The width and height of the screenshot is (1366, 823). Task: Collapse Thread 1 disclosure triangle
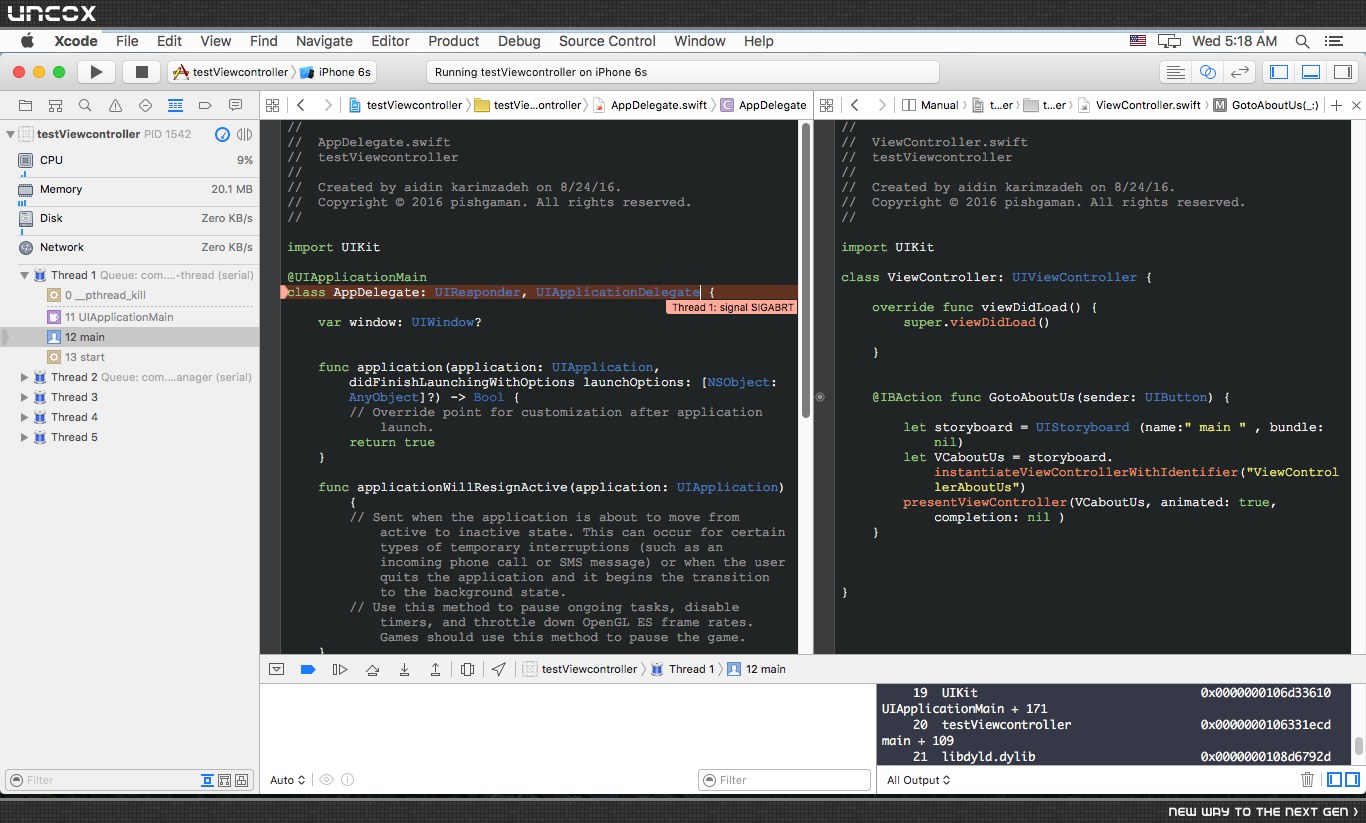click(x=25, y=275)
